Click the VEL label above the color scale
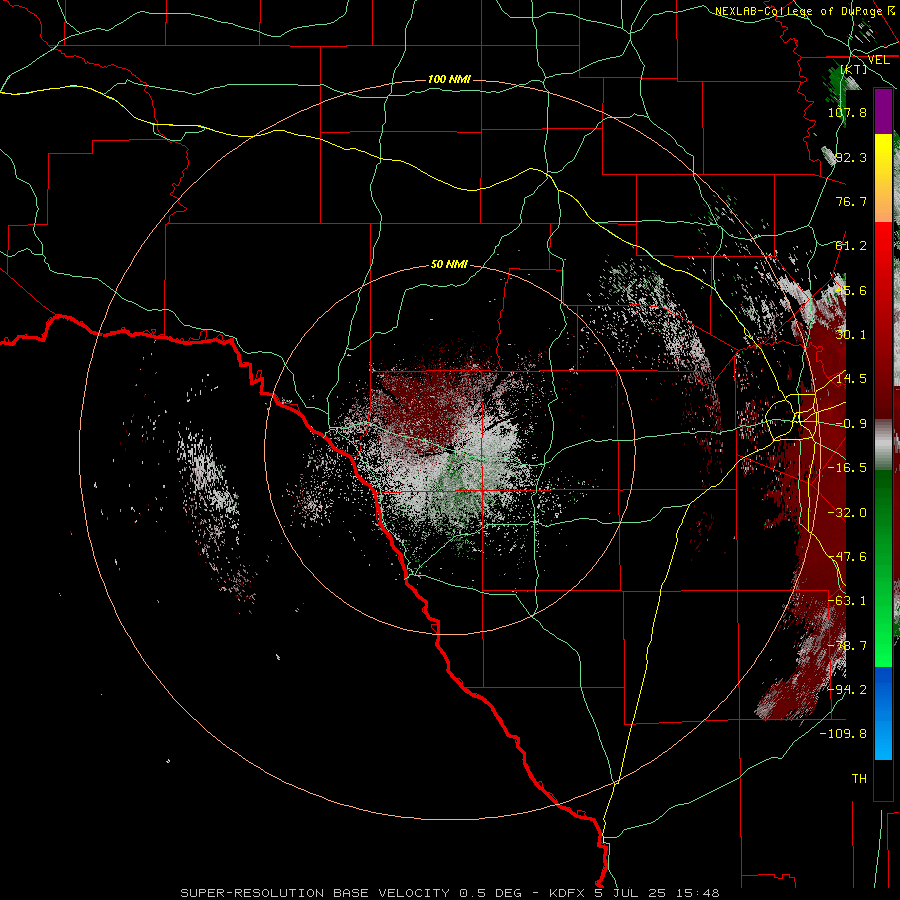This screenshot has width=900, height=900. click(878, 60)
